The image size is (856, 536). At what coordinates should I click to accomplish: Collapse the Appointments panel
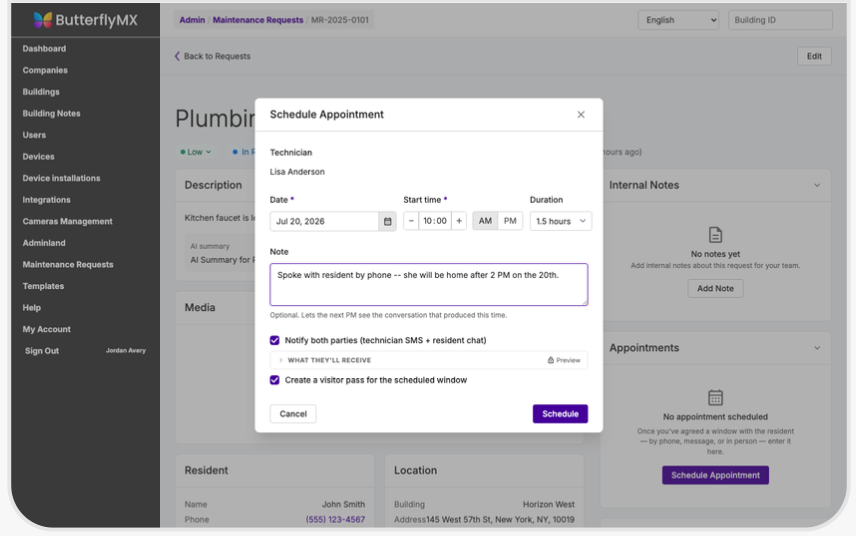point(817,348)
